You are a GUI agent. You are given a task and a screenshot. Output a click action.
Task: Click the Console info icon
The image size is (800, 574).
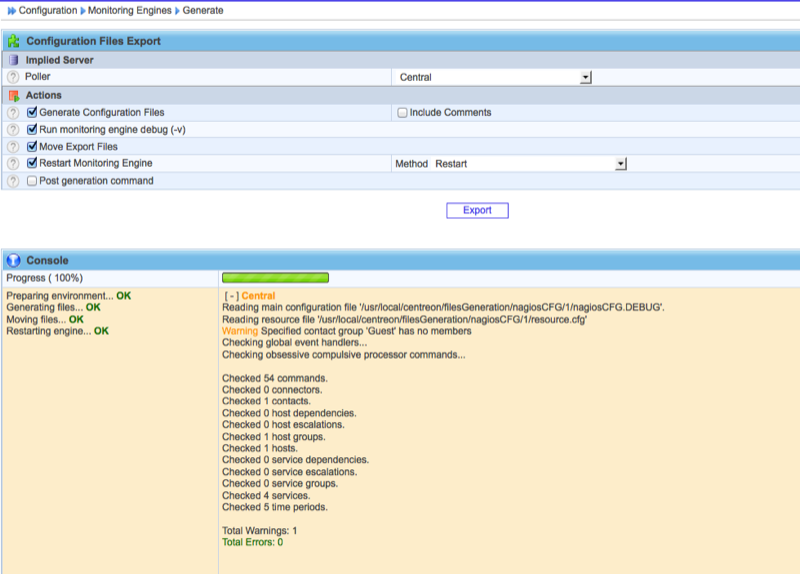tap(14, 260)
